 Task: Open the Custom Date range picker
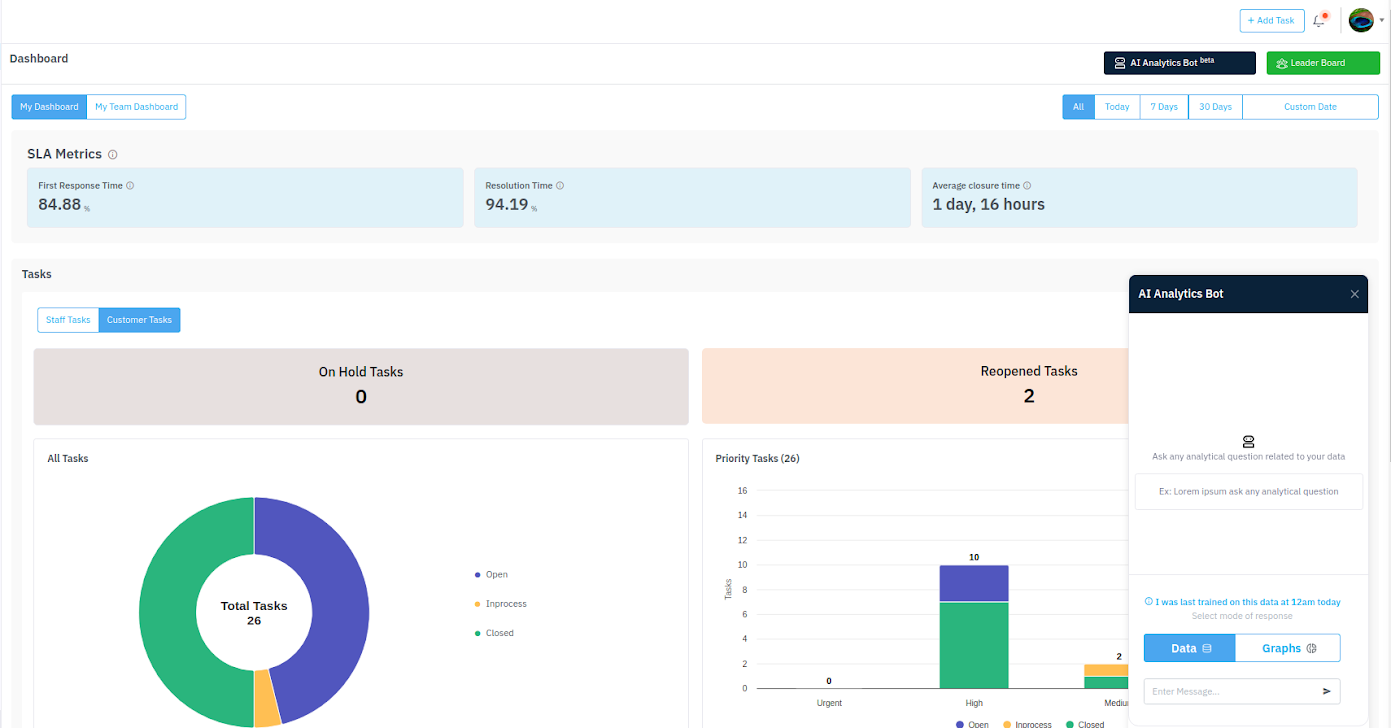pyautogui.click(x=1310, y=107)
